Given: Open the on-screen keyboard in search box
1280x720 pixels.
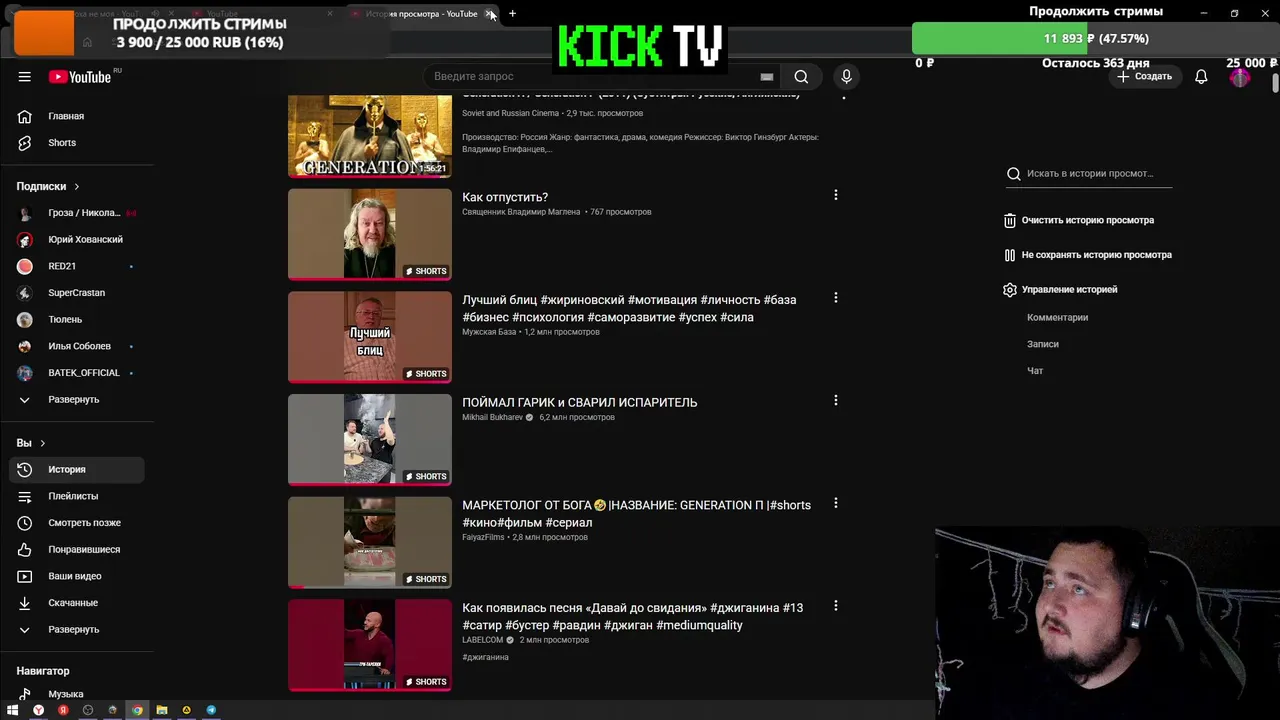Looking at the screenshot, I should click(767, 77).
